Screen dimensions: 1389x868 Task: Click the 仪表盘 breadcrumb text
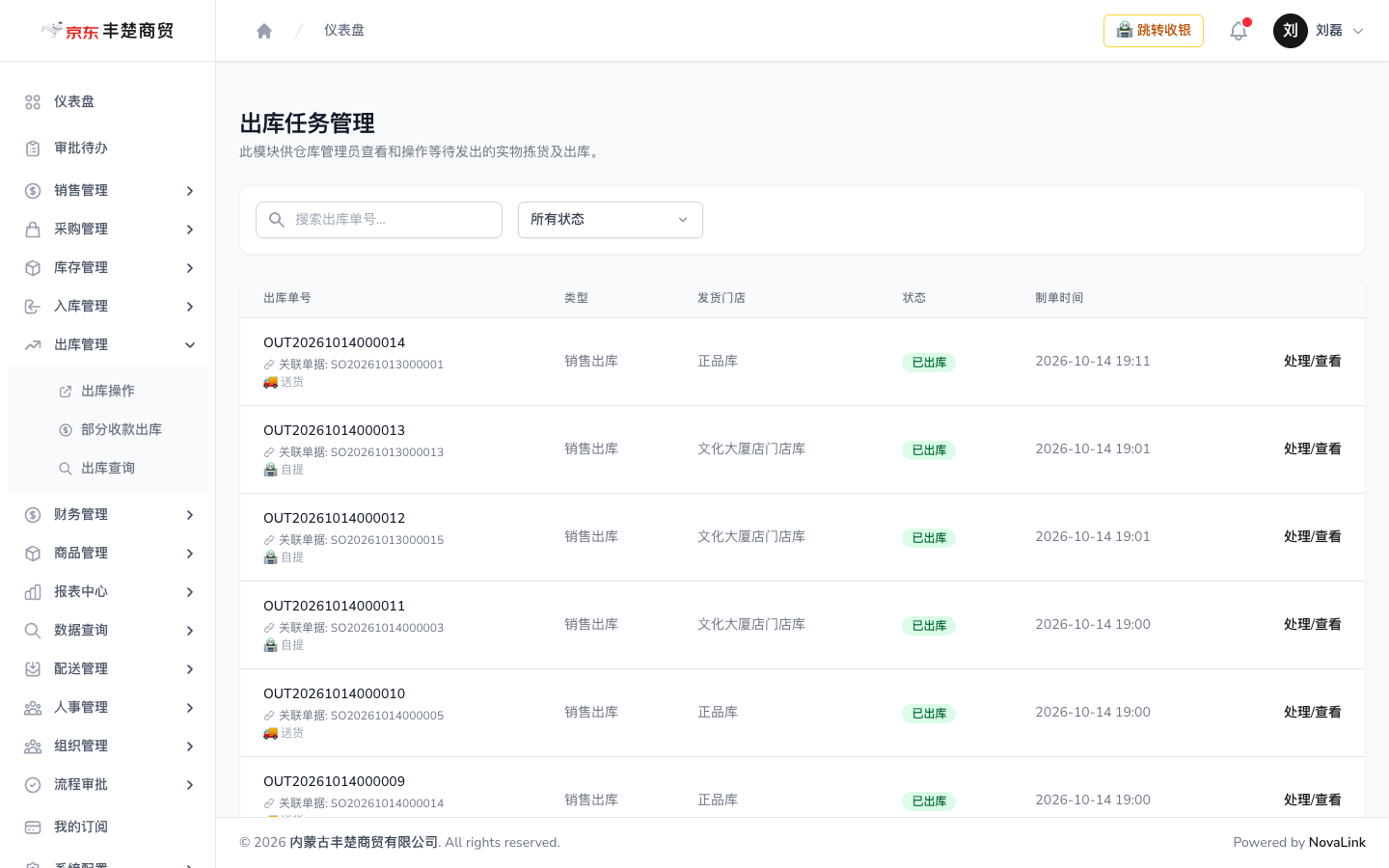(x=344, y=31)
